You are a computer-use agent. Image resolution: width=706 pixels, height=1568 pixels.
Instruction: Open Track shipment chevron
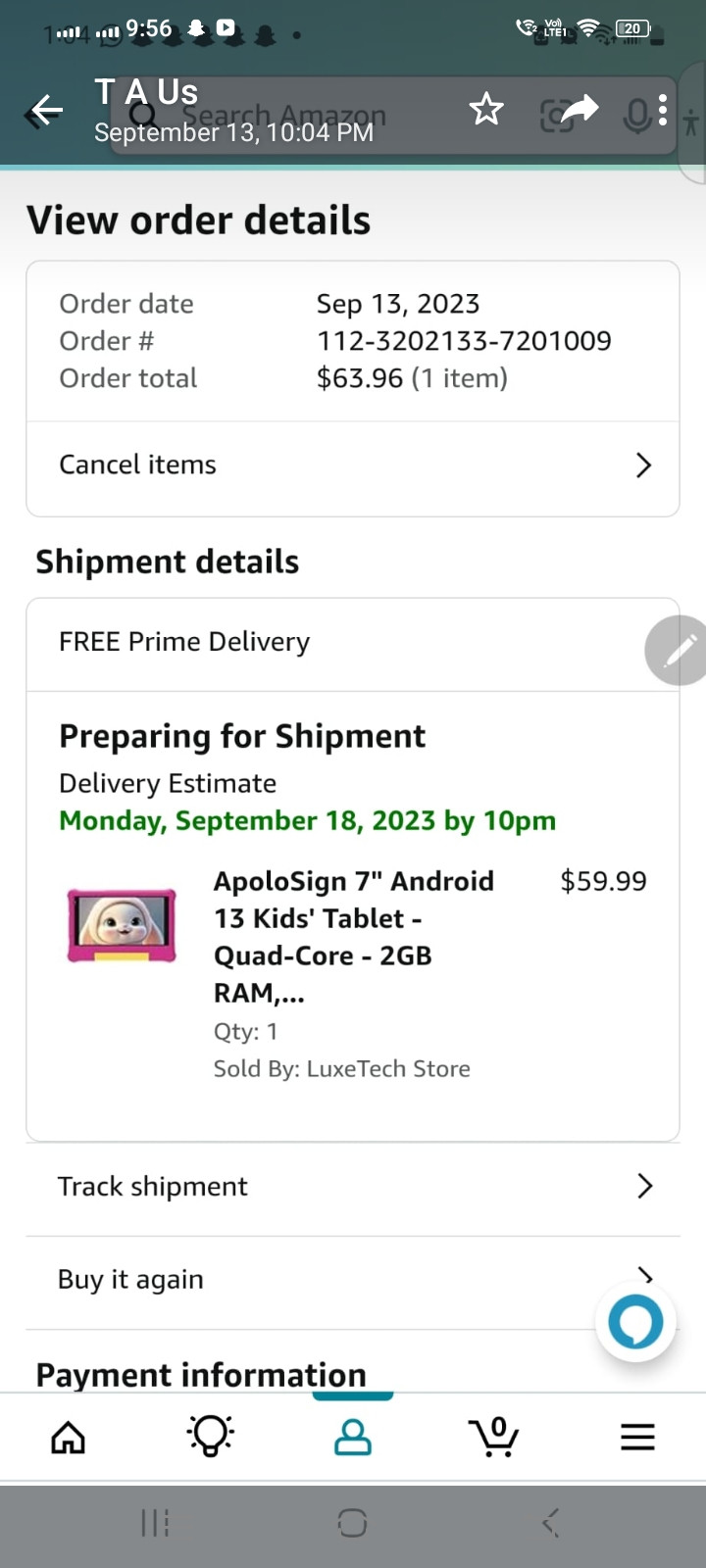click(644, 1186)
